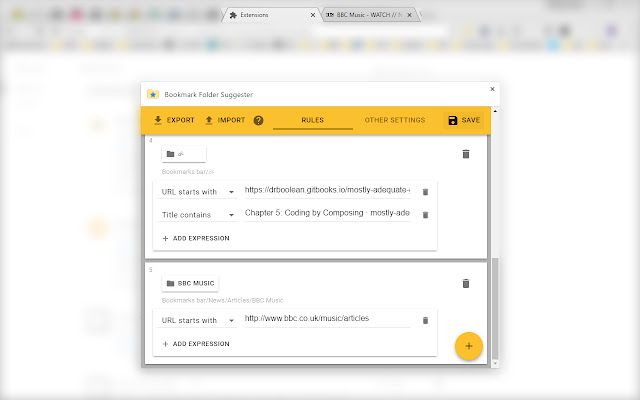The width and height of the screenshot is (640, 400).
Task: Click the dialog's vertical scrollbar thumb
Action: tap(496, 308)
